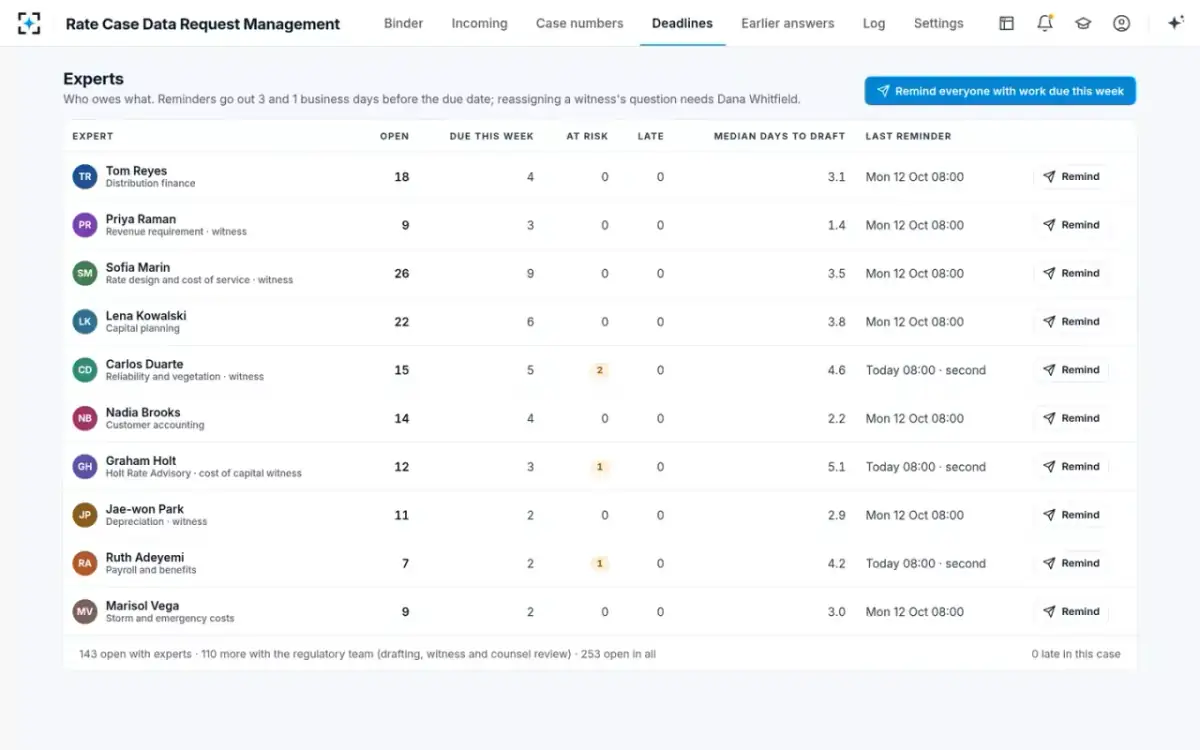Sort by Median days to draft
Viewport: 1200px width, 750px height.
click(779, 136)
